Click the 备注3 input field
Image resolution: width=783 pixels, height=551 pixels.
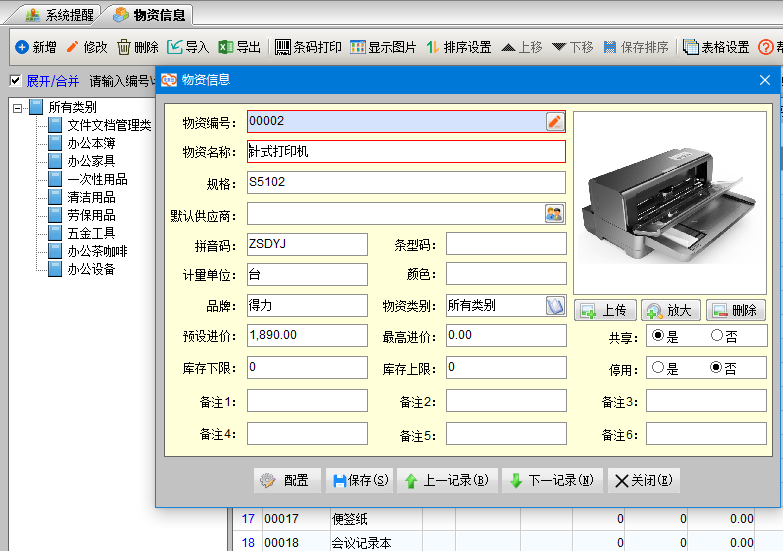[706, 401]
